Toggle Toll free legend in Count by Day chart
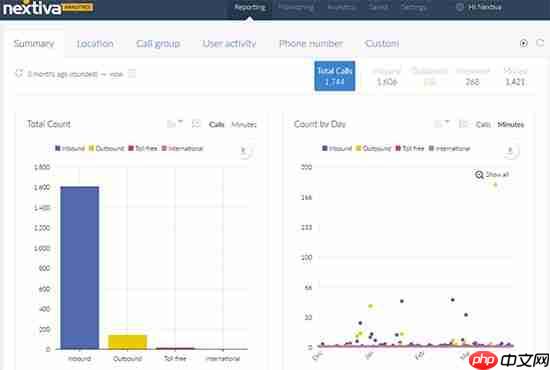 pos(410,148)
